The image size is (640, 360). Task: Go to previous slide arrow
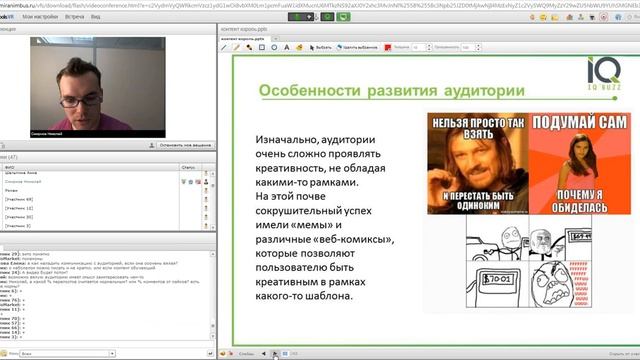click(264, 353)
